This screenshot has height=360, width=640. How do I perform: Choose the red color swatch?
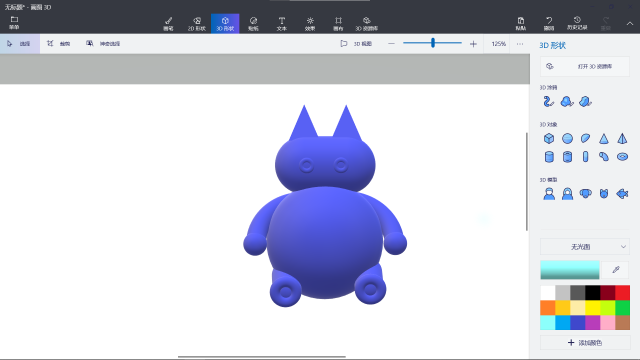click(x=622, y=293)
